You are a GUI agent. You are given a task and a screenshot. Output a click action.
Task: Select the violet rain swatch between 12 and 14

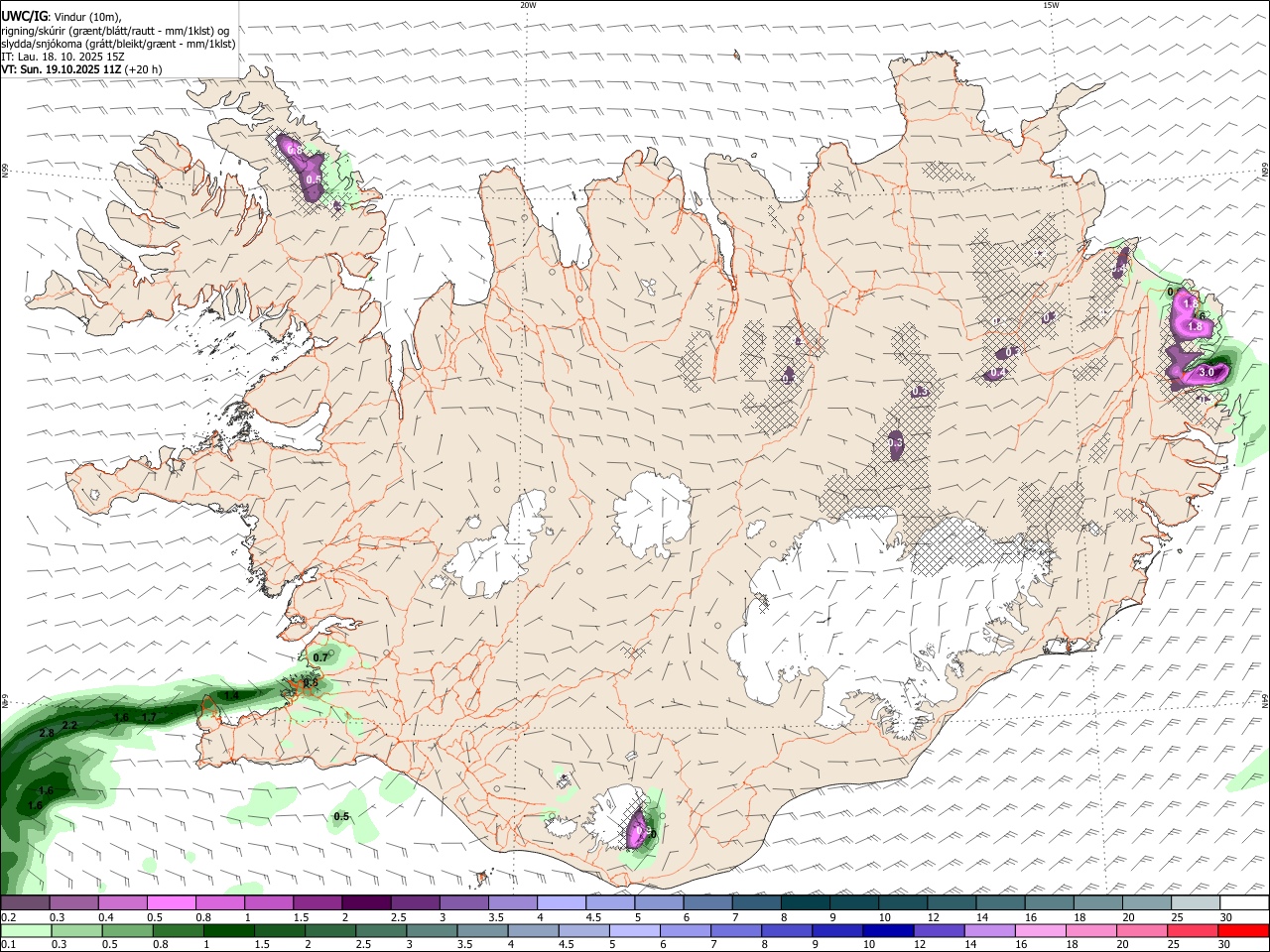(x=940, y=930)
